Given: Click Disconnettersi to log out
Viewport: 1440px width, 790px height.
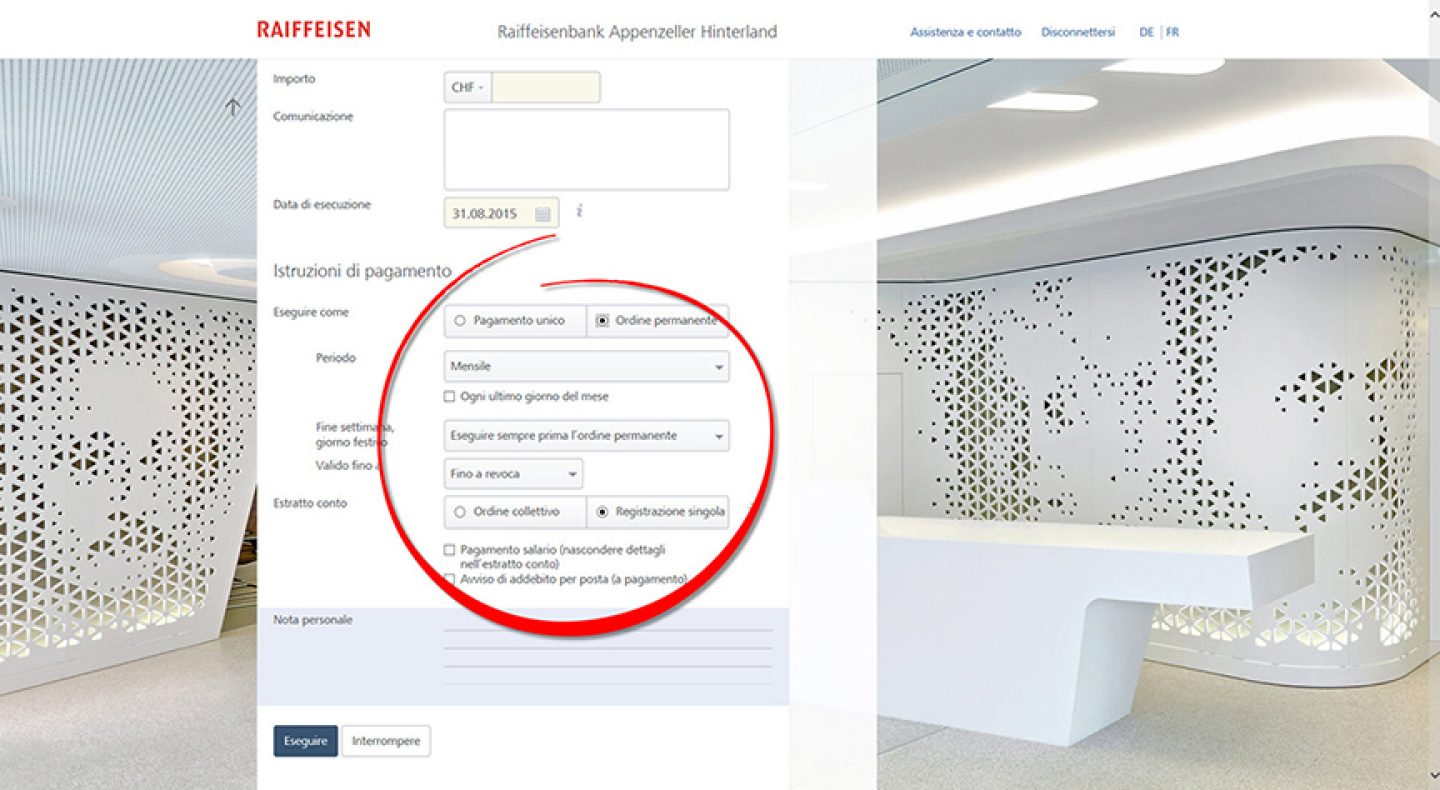Looking at the screenshot, I should pos(1077,32).
